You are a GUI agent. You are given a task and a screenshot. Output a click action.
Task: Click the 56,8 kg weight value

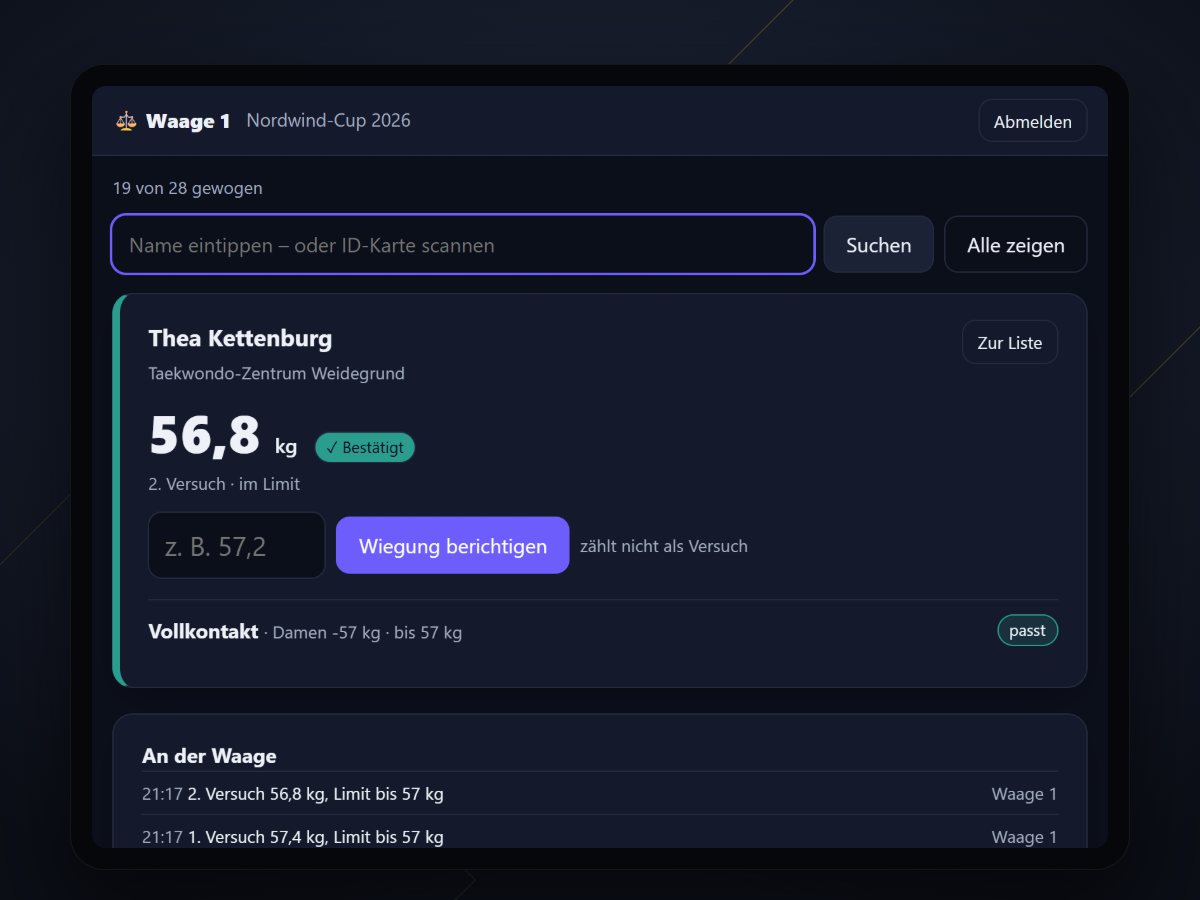click(223, 435)
